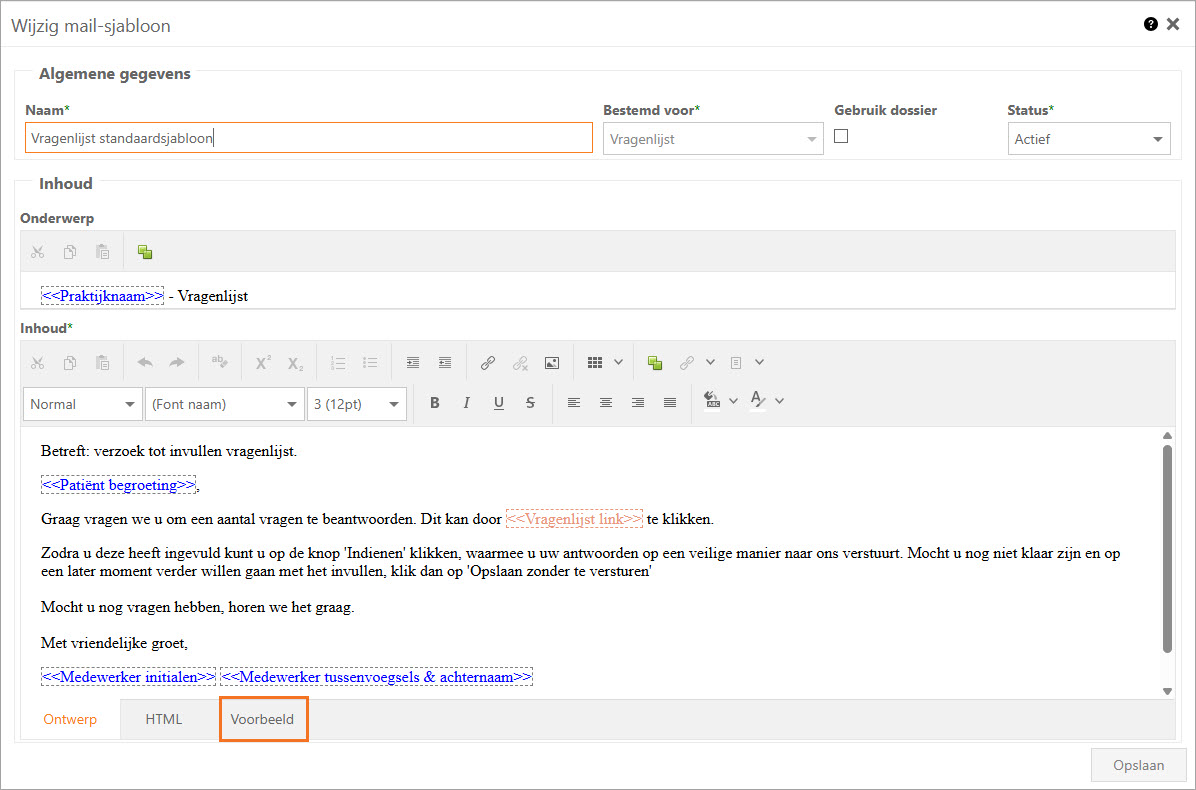This screenshot has width=1196, height=790.
Task: Click the insert image icon
Action: pyautogui.click(x=552, y=363)
